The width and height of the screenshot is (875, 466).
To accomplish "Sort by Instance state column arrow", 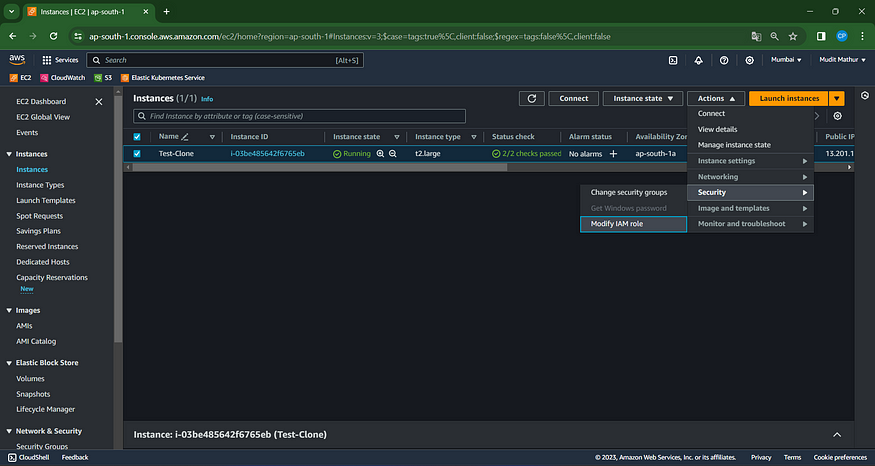I will pos(397,137).
